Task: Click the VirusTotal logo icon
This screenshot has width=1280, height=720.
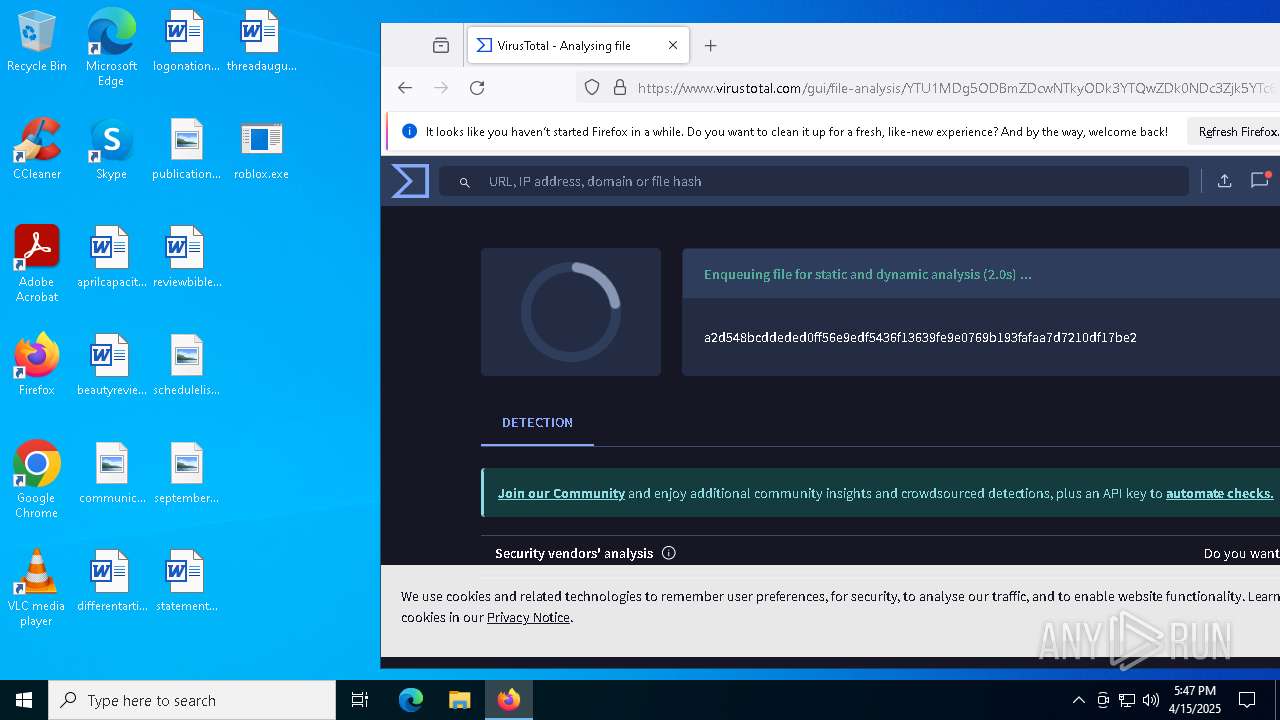Action: (x=410, y=181)
